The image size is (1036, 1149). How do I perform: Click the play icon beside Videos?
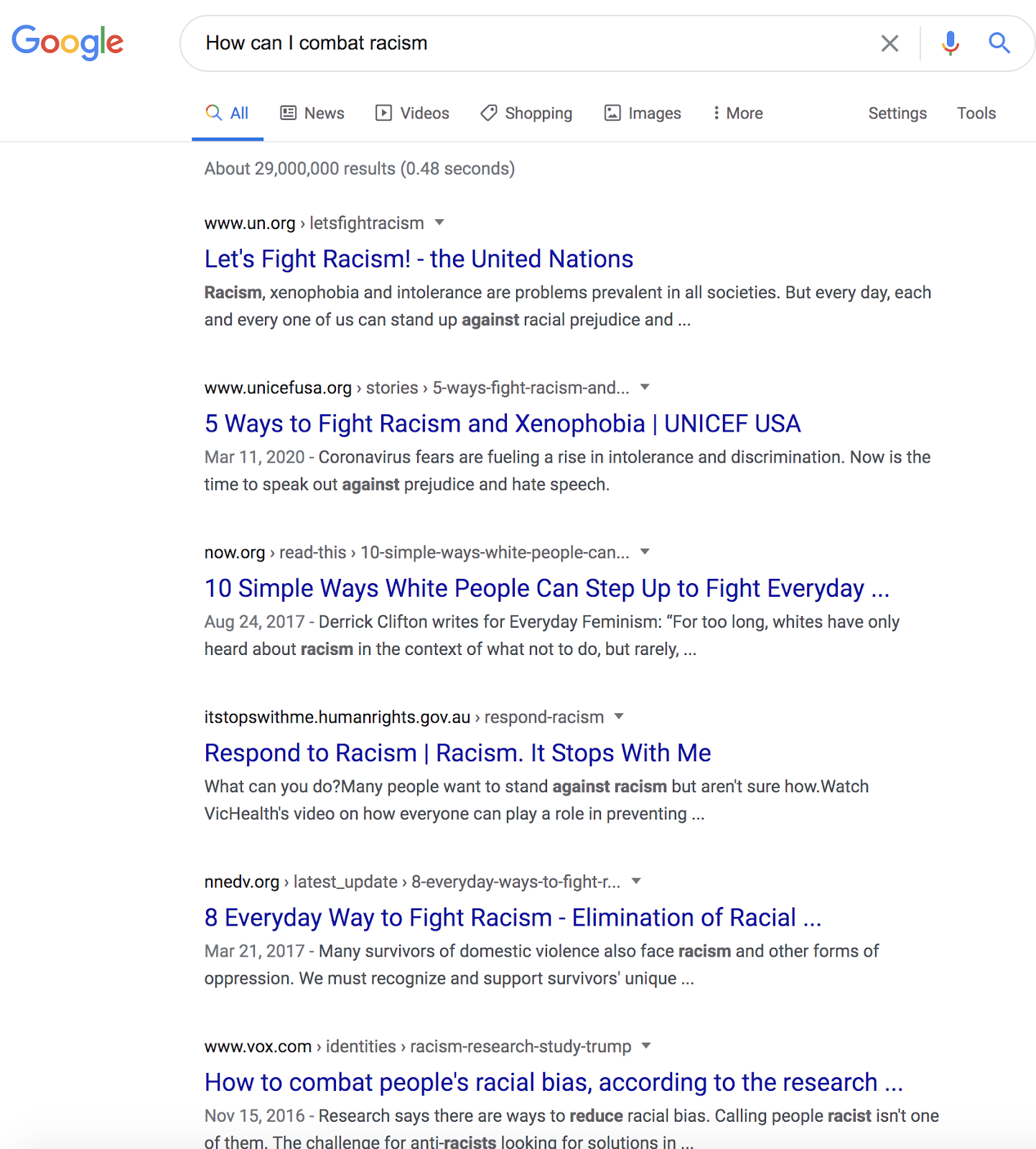pyautogui.click(x=384, y=113)
